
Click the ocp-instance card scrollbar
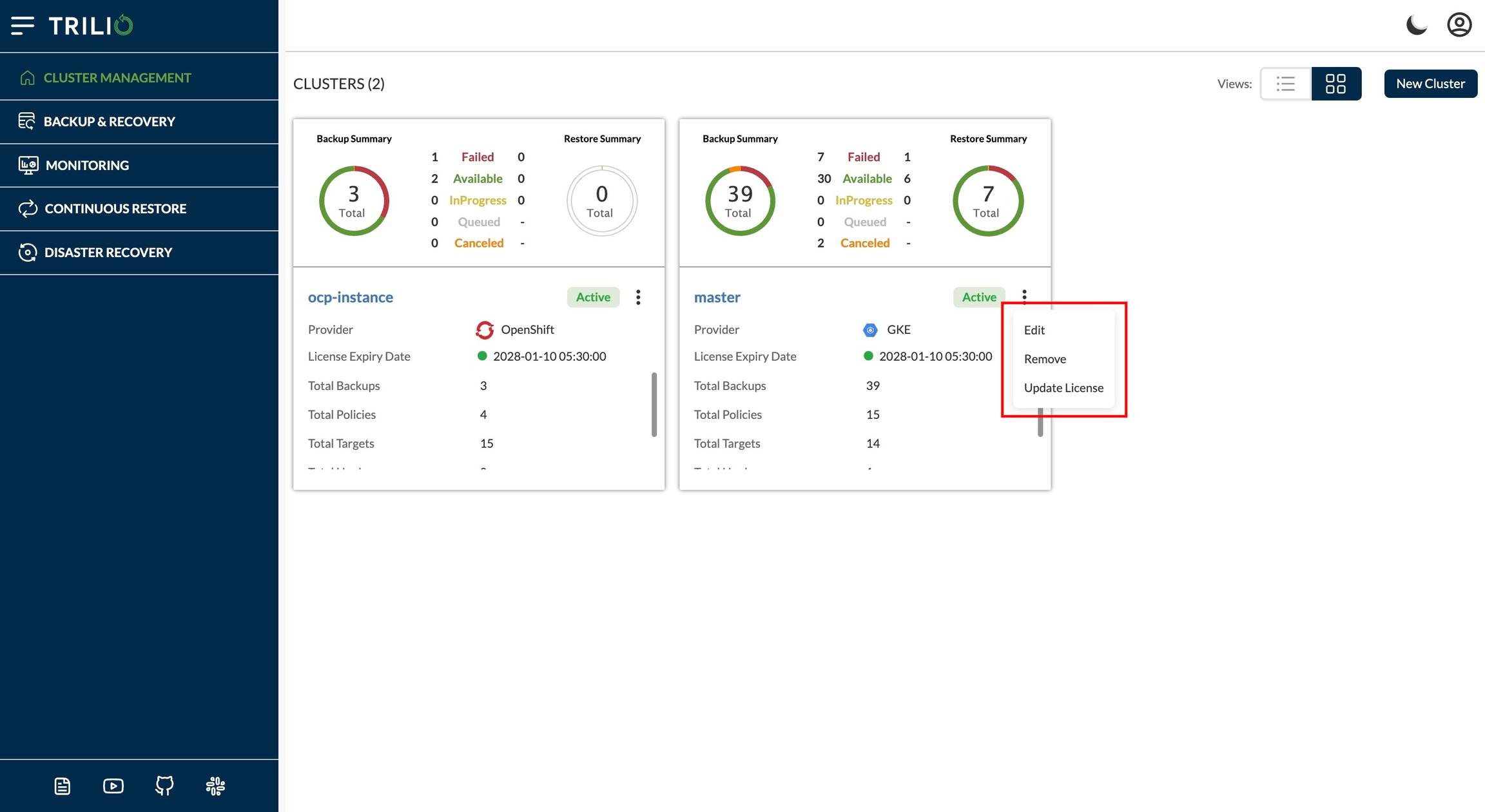pyautogui.click(x=654, y=404)
